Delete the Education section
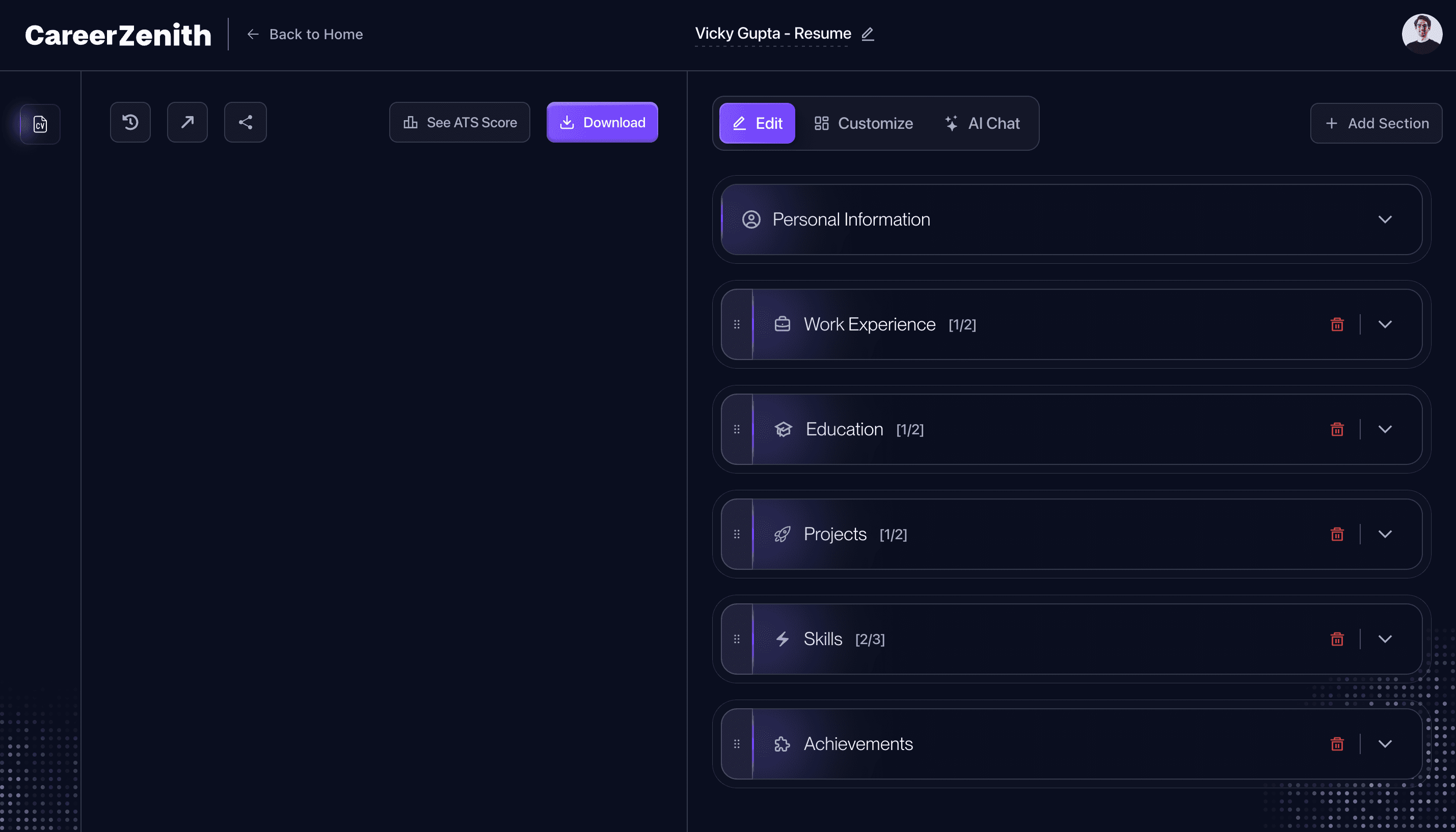 (1336, 429)
